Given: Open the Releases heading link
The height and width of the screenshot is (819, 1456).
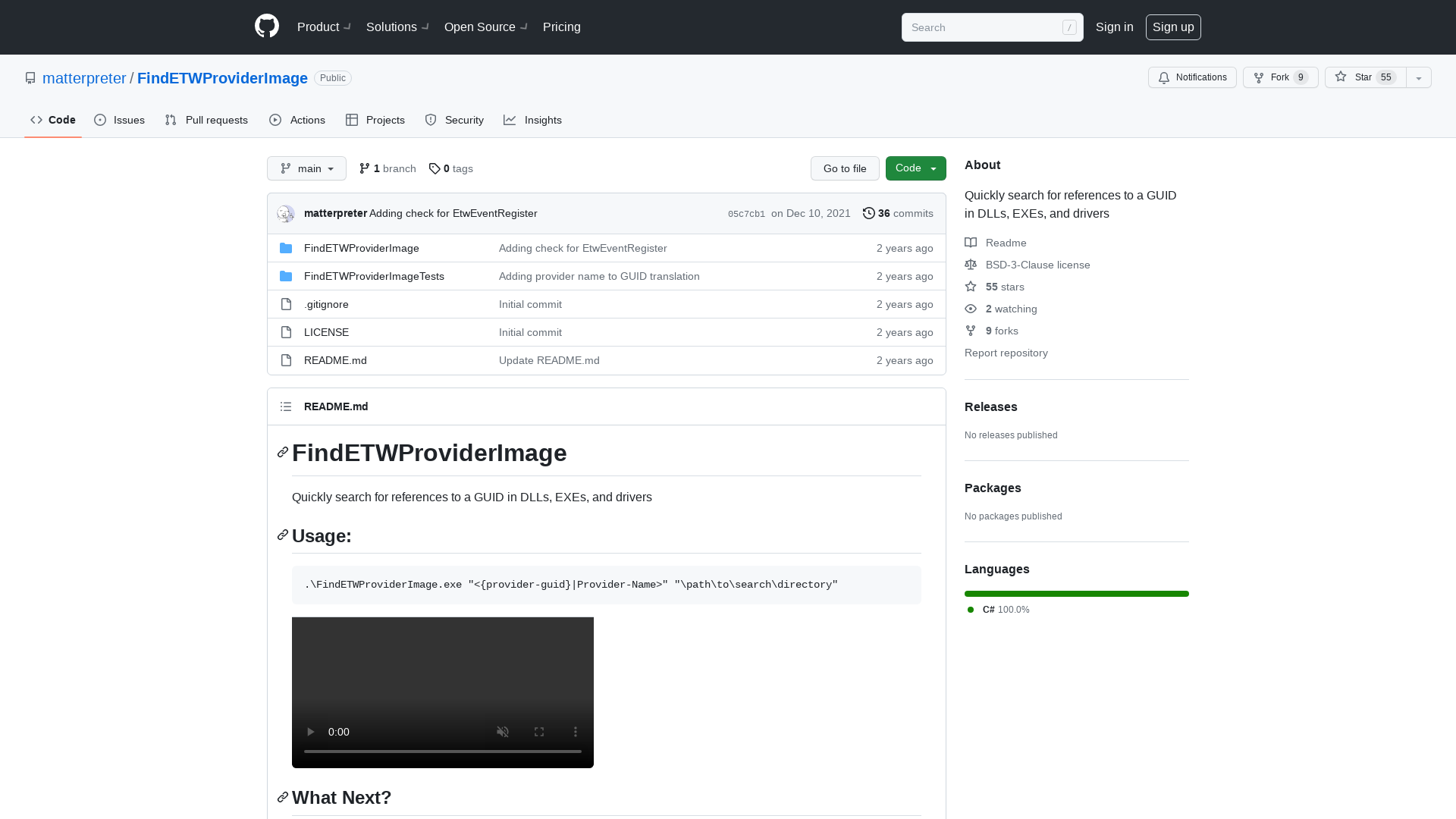Looking at the screenshot, I should tap(991, 406).
